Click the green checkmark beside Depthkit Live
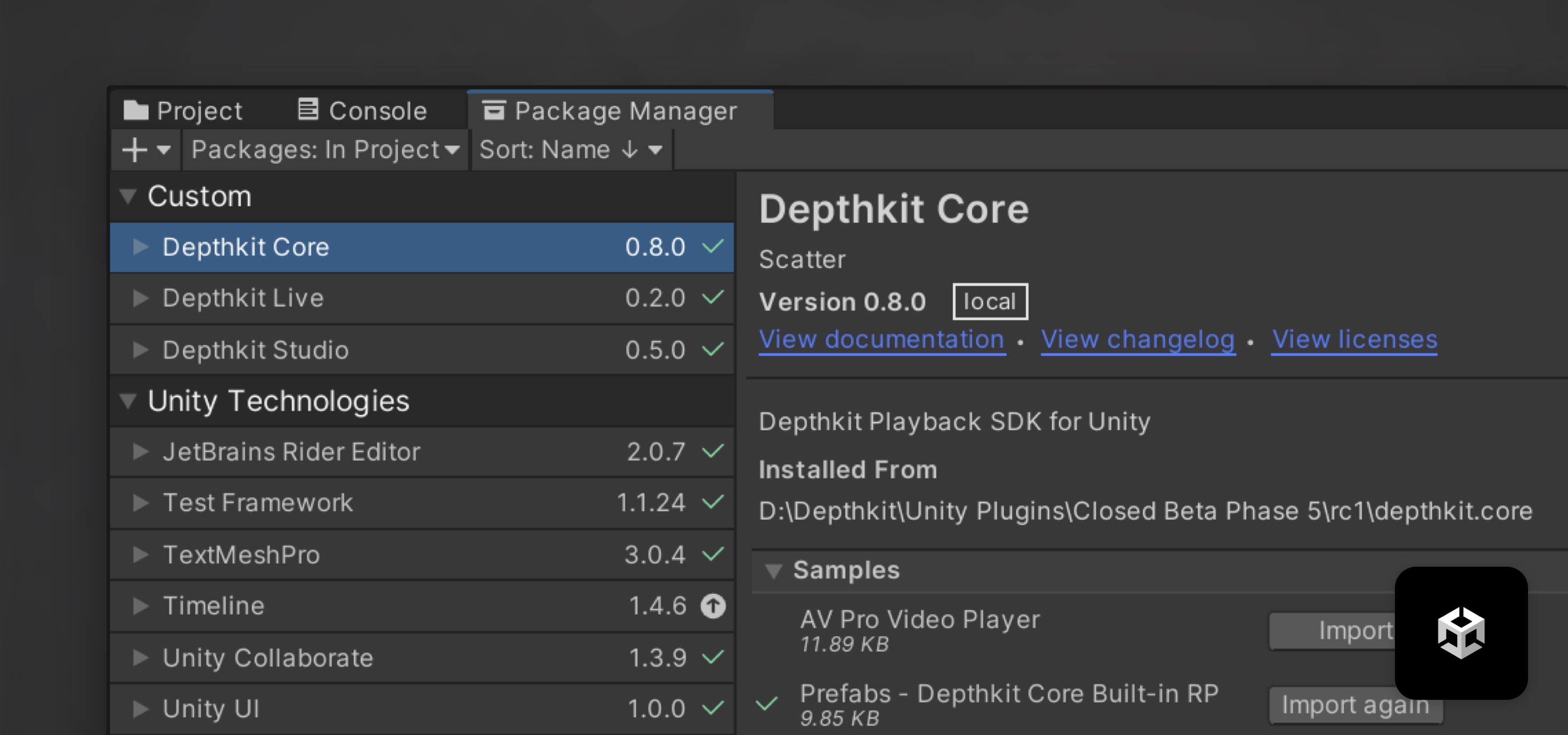Viewport: 1568px width, 735px height. click(713, 297)
